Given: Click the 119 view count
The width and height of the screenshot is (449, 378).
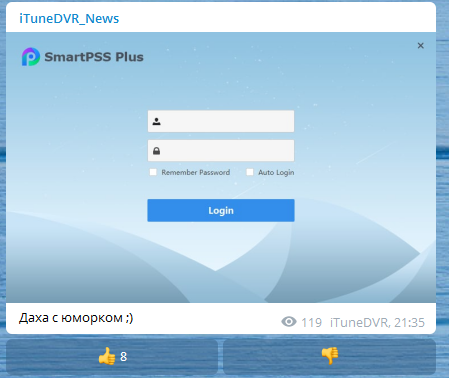Looking at the screenshot, I should point(311,323).
